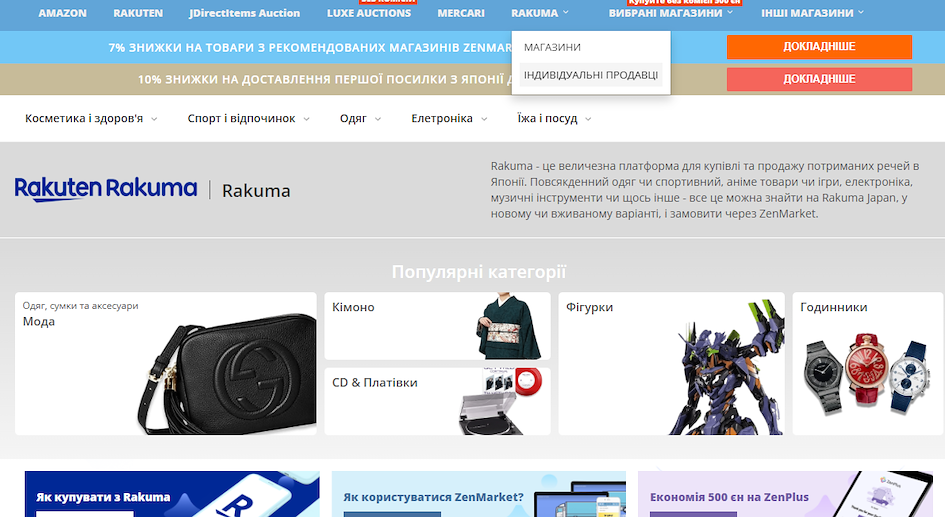Open the Годинники category card

click(868, 363)
